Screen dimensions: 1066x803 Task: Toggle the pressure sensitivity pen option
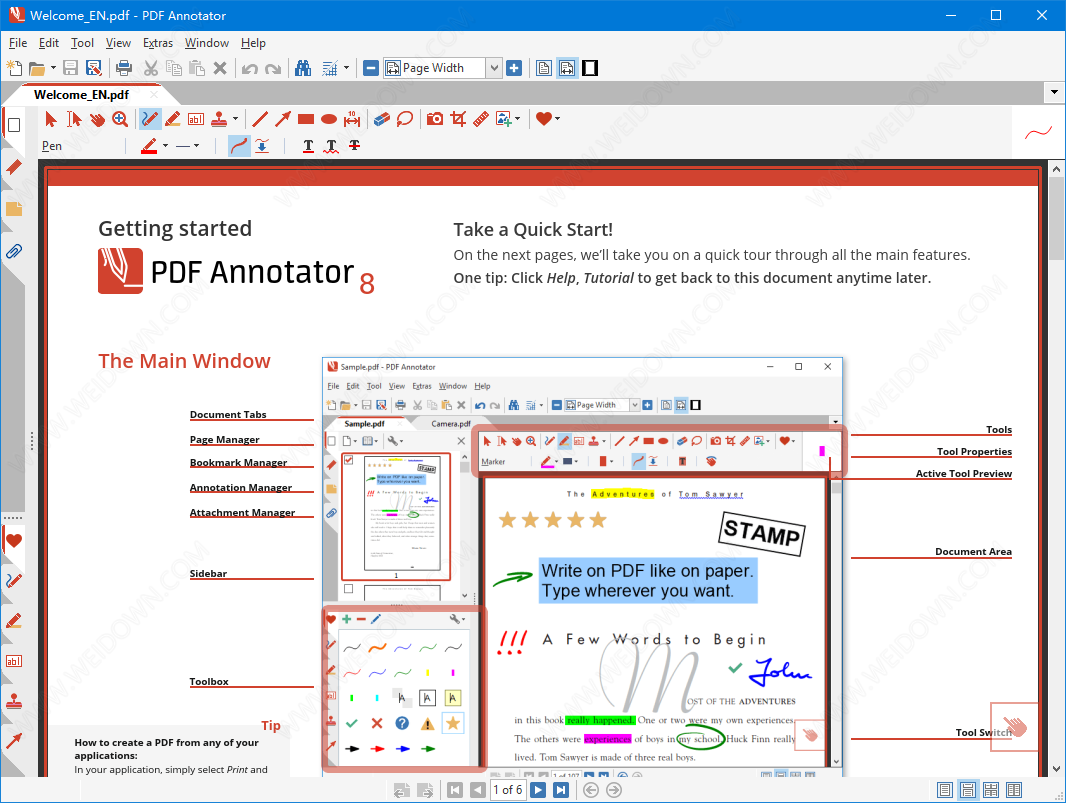click(262, 146)
